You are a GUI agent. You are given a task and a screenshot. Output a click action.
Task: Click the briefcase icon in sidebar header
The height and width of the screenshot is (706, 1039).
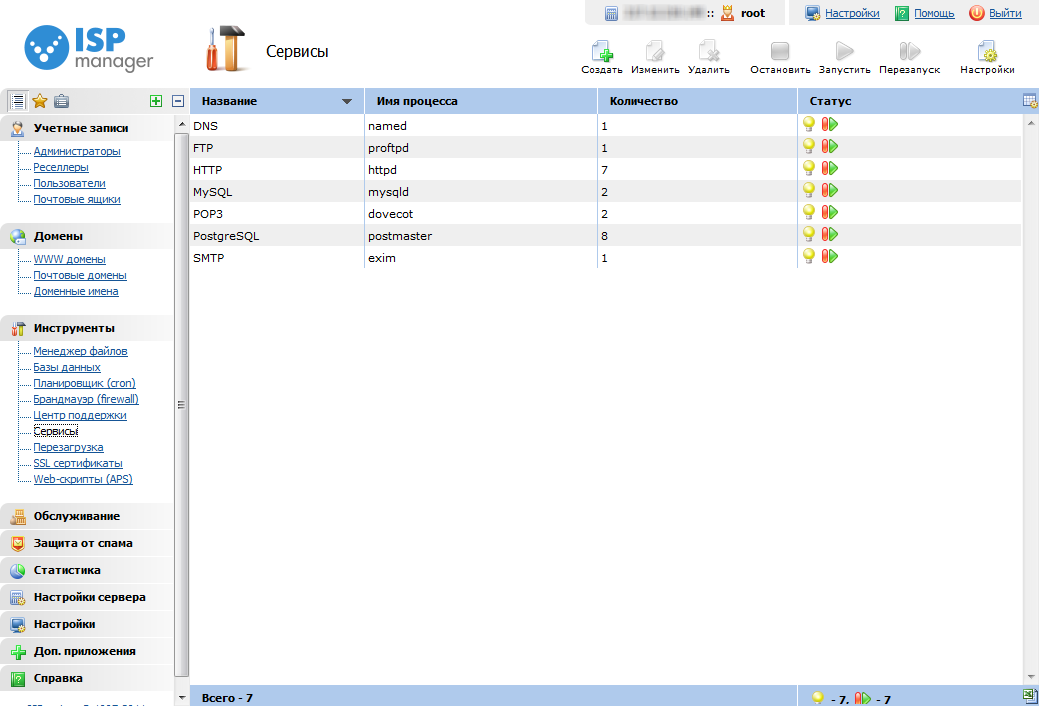point(62,100)
